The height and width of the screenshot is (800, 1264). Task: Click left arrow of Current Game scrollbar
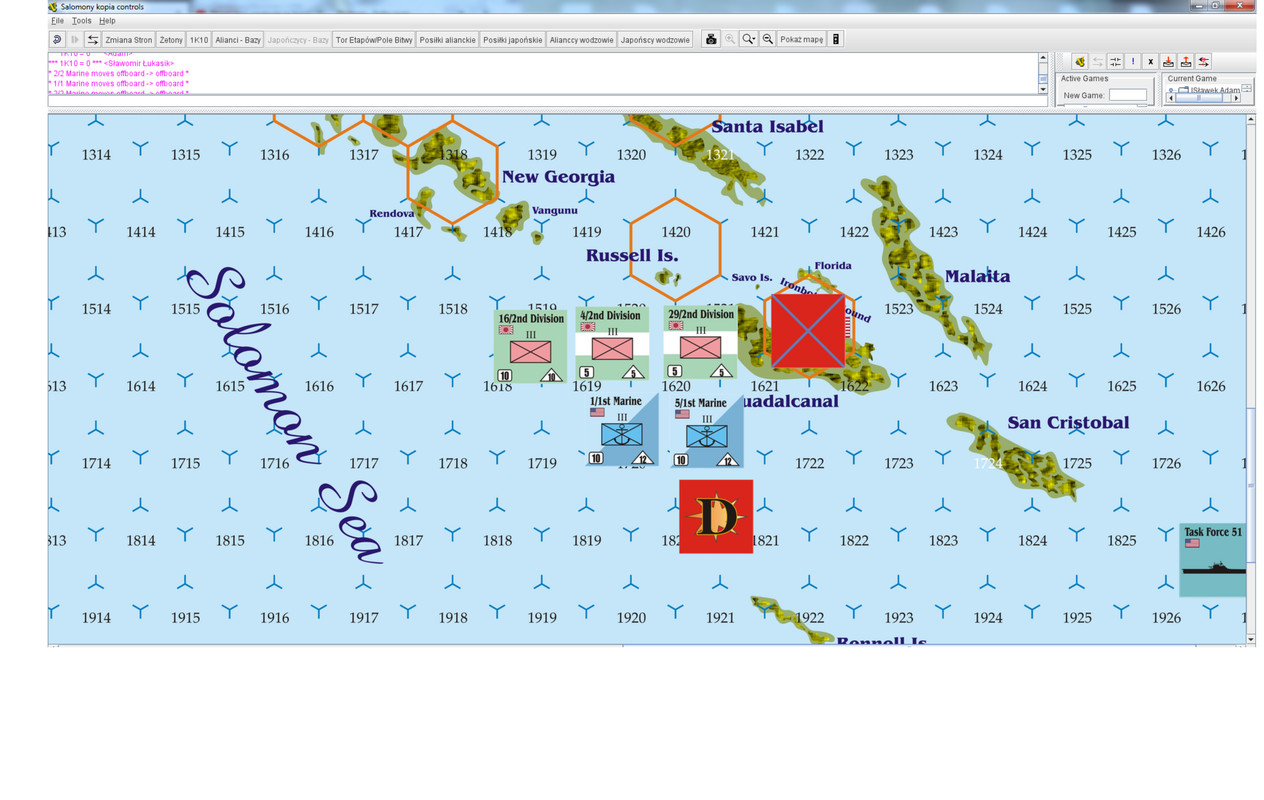pyautogui.click(x=1172, y=98)
